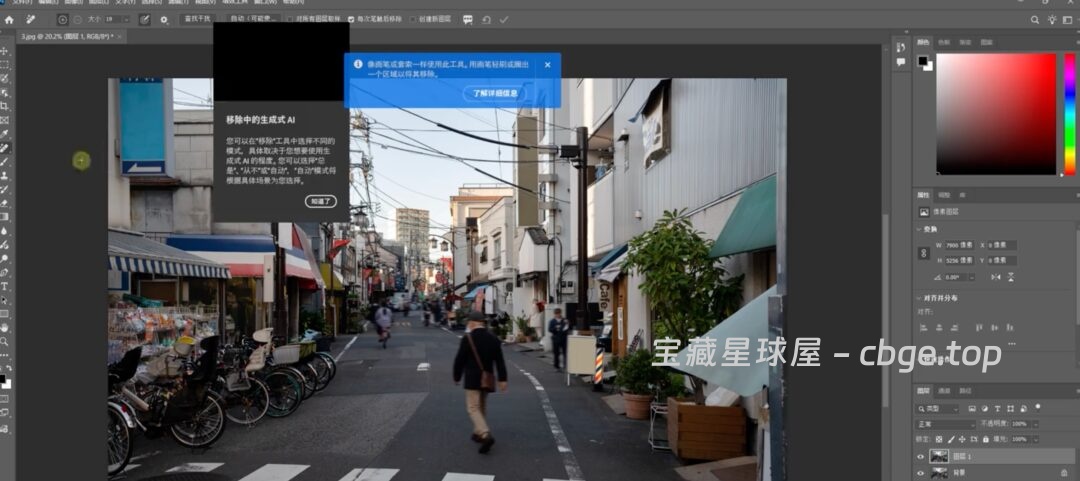The height and width of the screenshot is (481, 1080).
Task: Click the Home icon in options bar
Action: click(9, 20)
